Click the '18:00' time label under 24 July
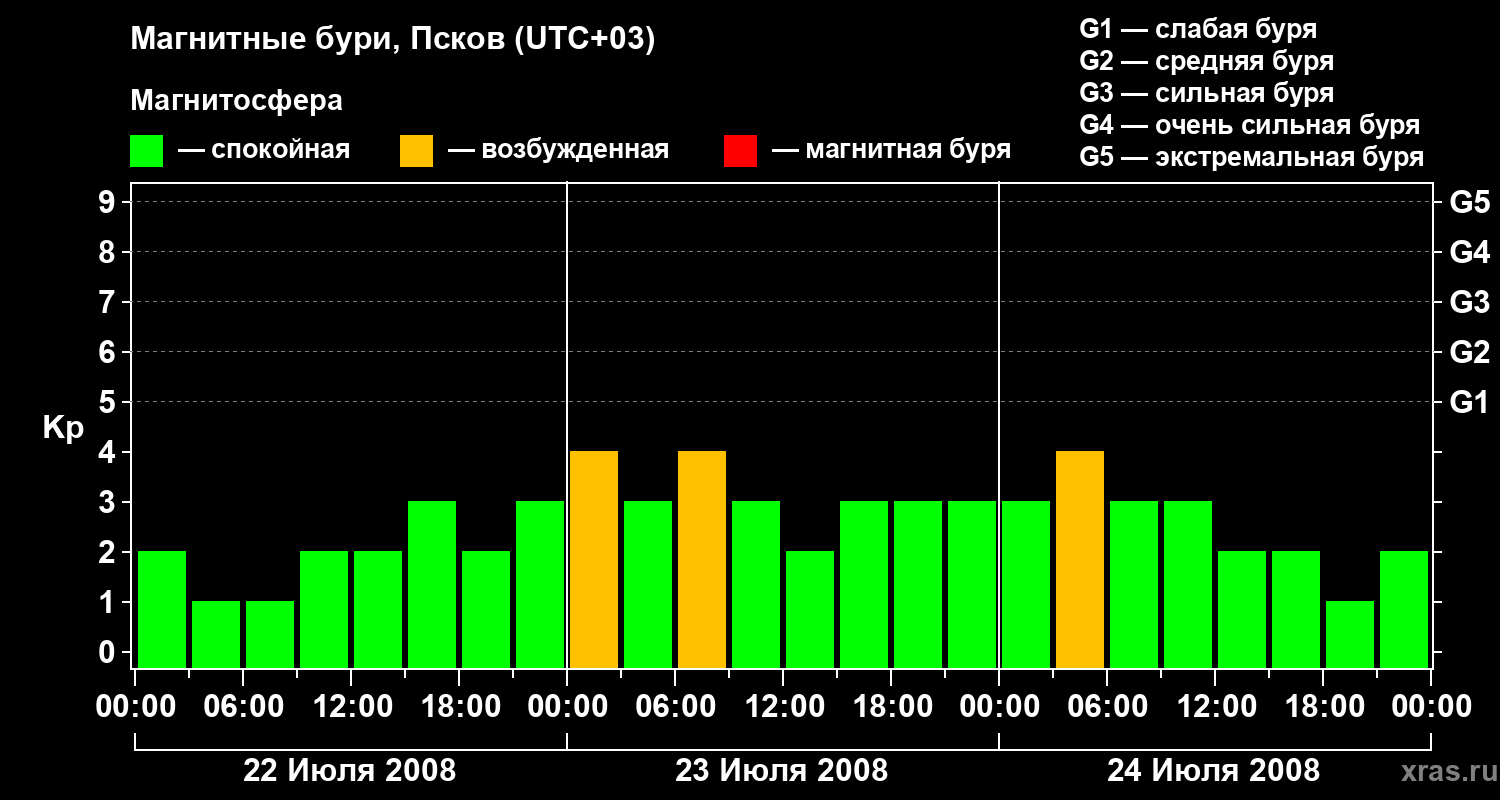This screenshot has height=800, width=1500. (x=1323, y=707)
